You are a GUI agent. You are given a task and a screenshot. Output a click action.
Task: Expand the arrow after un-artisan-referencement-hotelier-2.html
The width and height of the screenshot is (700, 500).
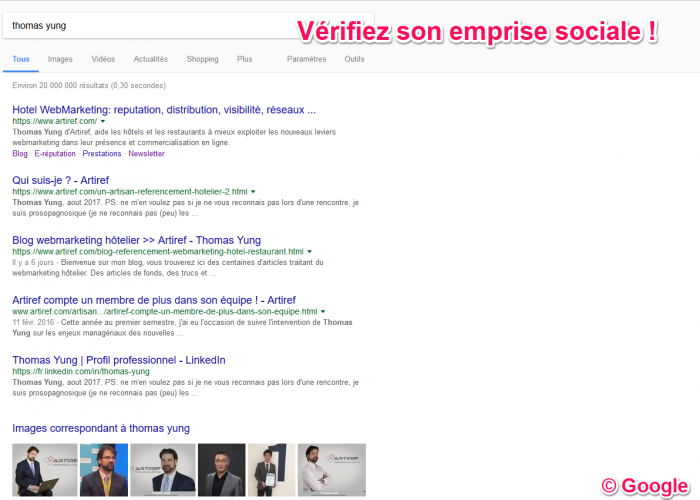click(253, 192)
